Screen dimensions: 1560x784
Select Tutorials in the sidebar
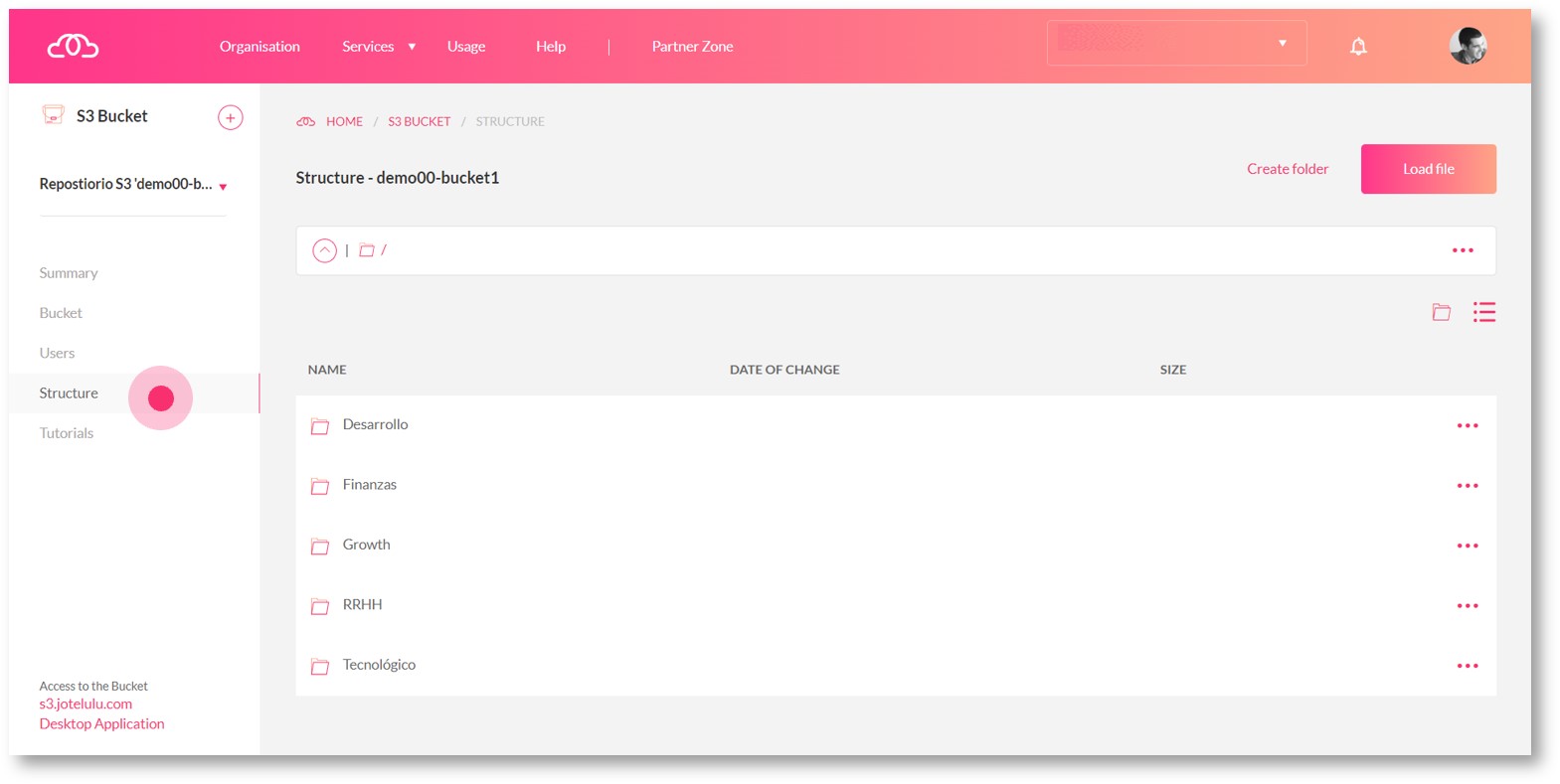click(67, 433)
